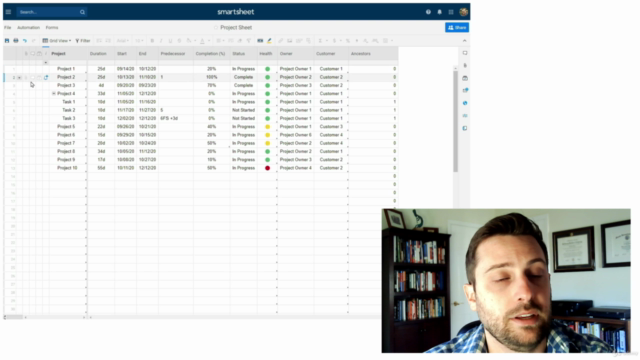Open the currency format dropdown
The width and height of the screenshot is (640, 360).
point(336,40)
